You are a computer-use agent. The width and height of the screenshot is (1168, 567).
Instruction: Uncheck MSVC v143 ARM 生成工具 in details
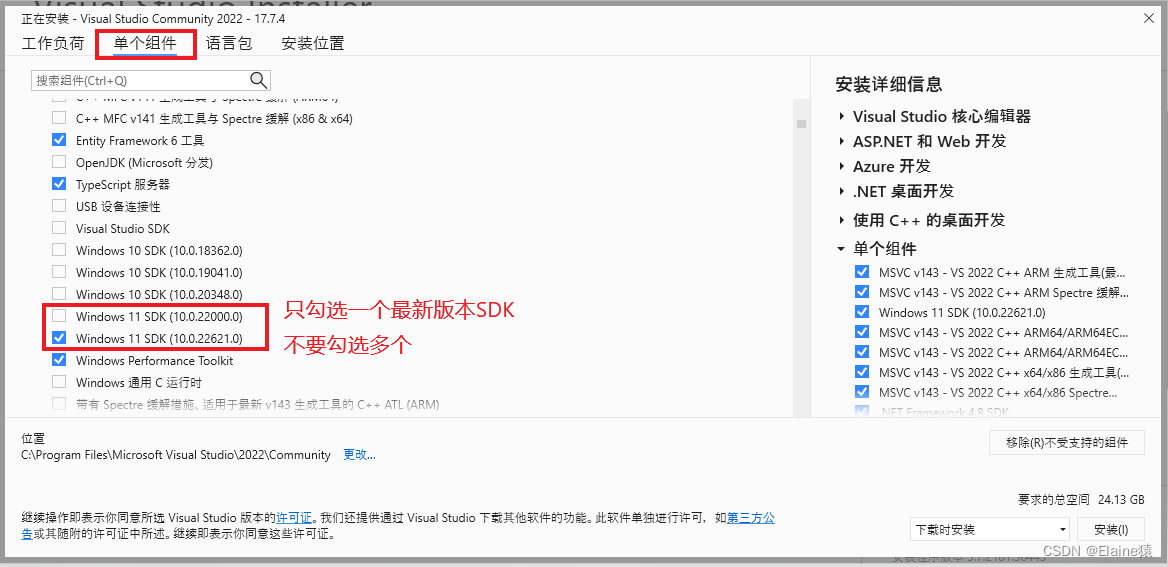pos(862,272)
